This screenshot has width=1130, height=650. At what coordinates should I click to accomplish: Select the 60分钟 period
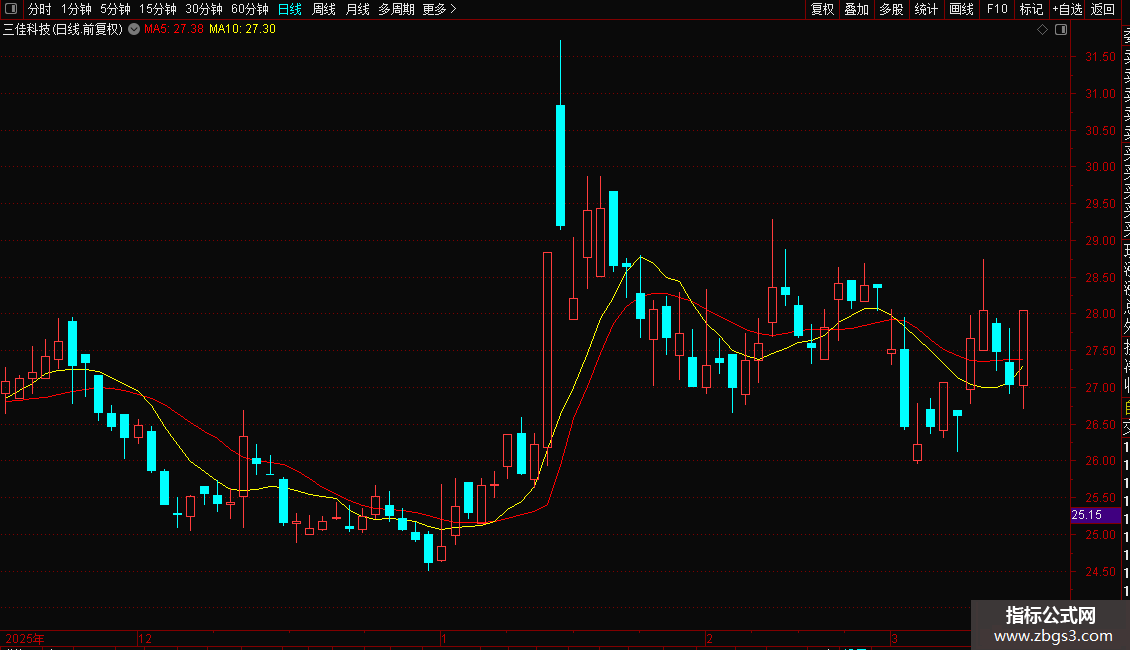pos(250,9)
